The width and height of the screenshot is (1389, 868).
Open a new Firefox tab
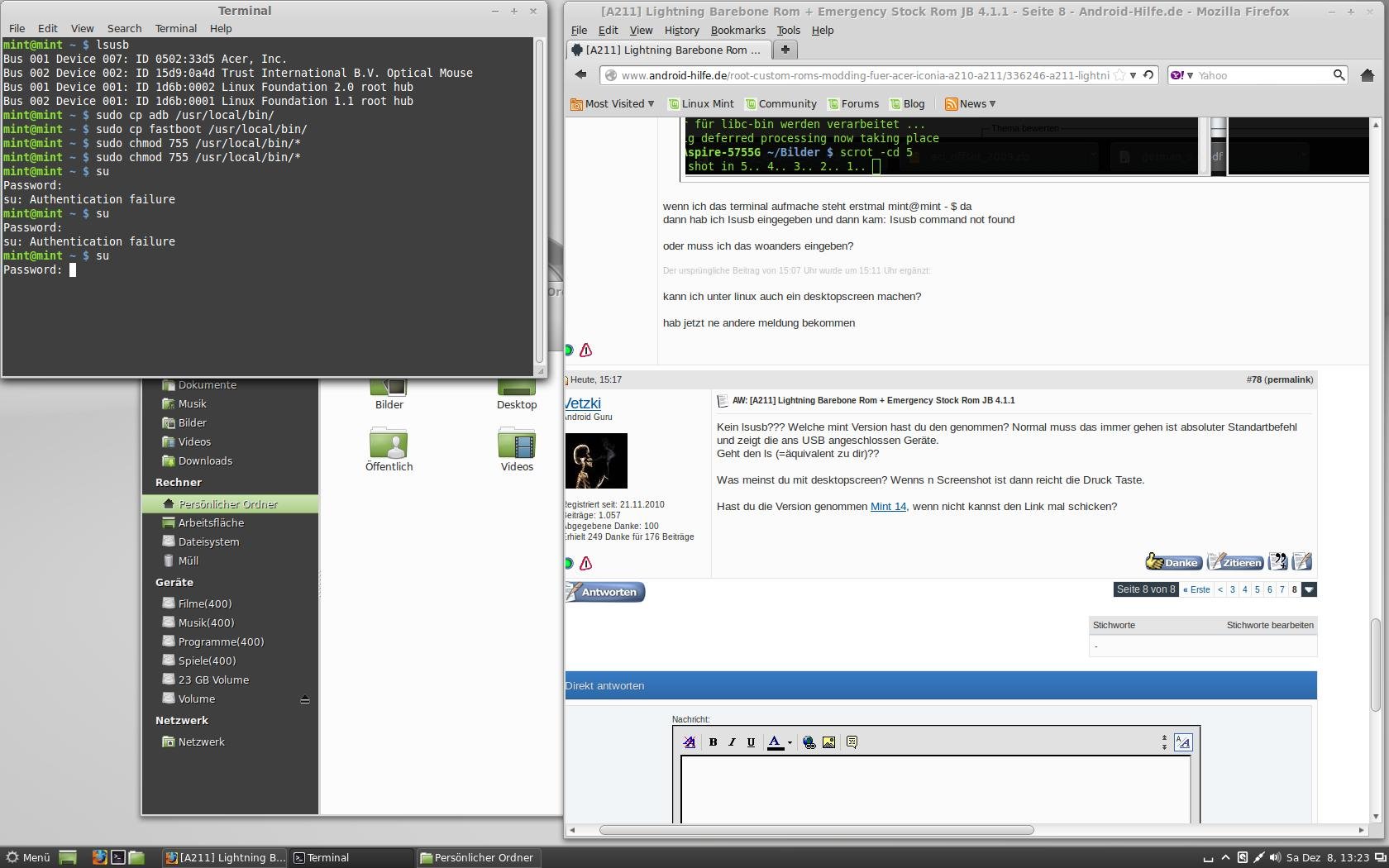tap(785, 50)
